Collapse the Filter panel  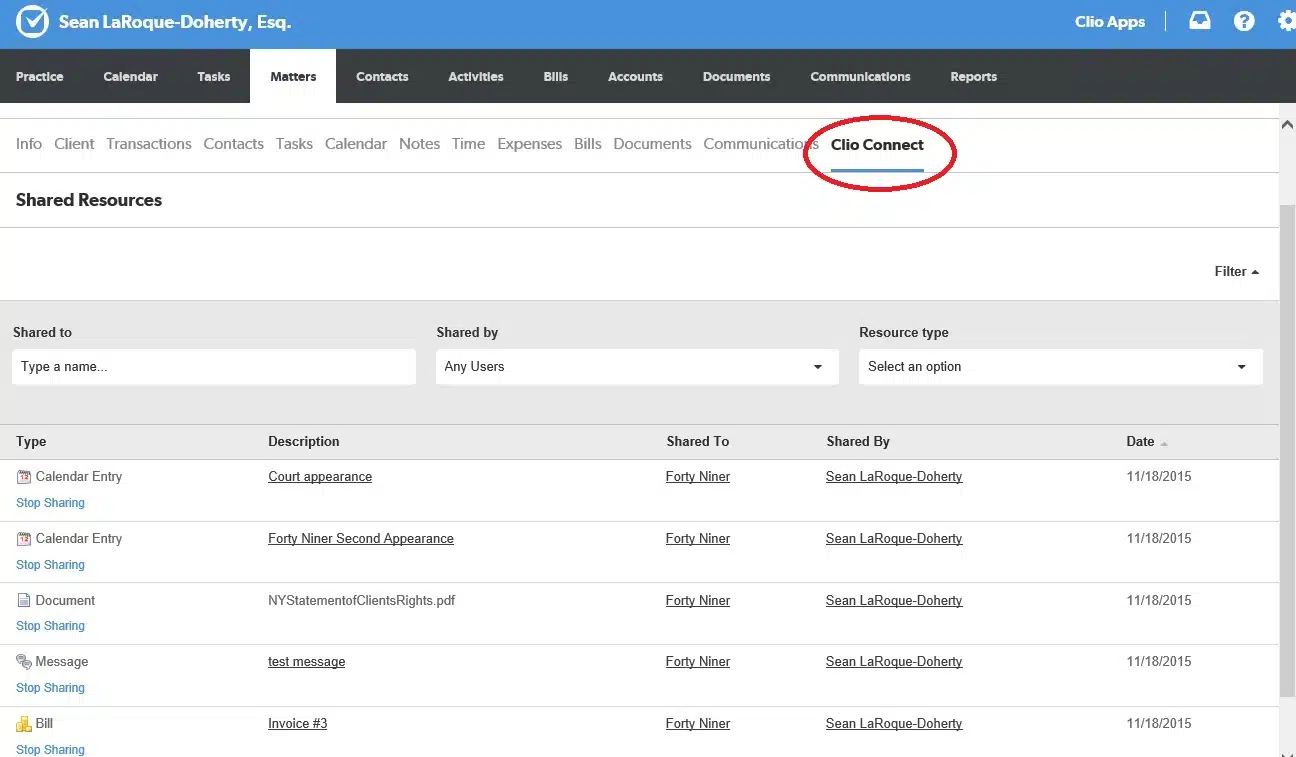point(1235,271)
